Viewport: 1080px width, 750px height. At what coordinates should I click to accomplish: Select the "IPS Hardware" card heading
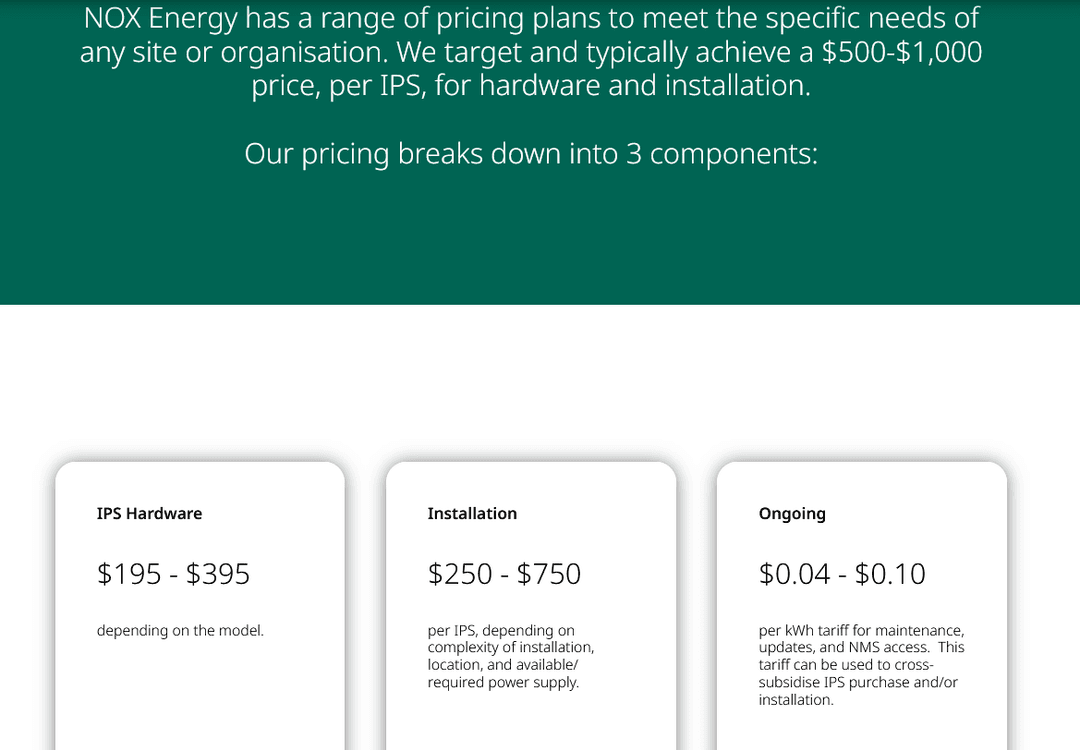[x=149, y=514]
